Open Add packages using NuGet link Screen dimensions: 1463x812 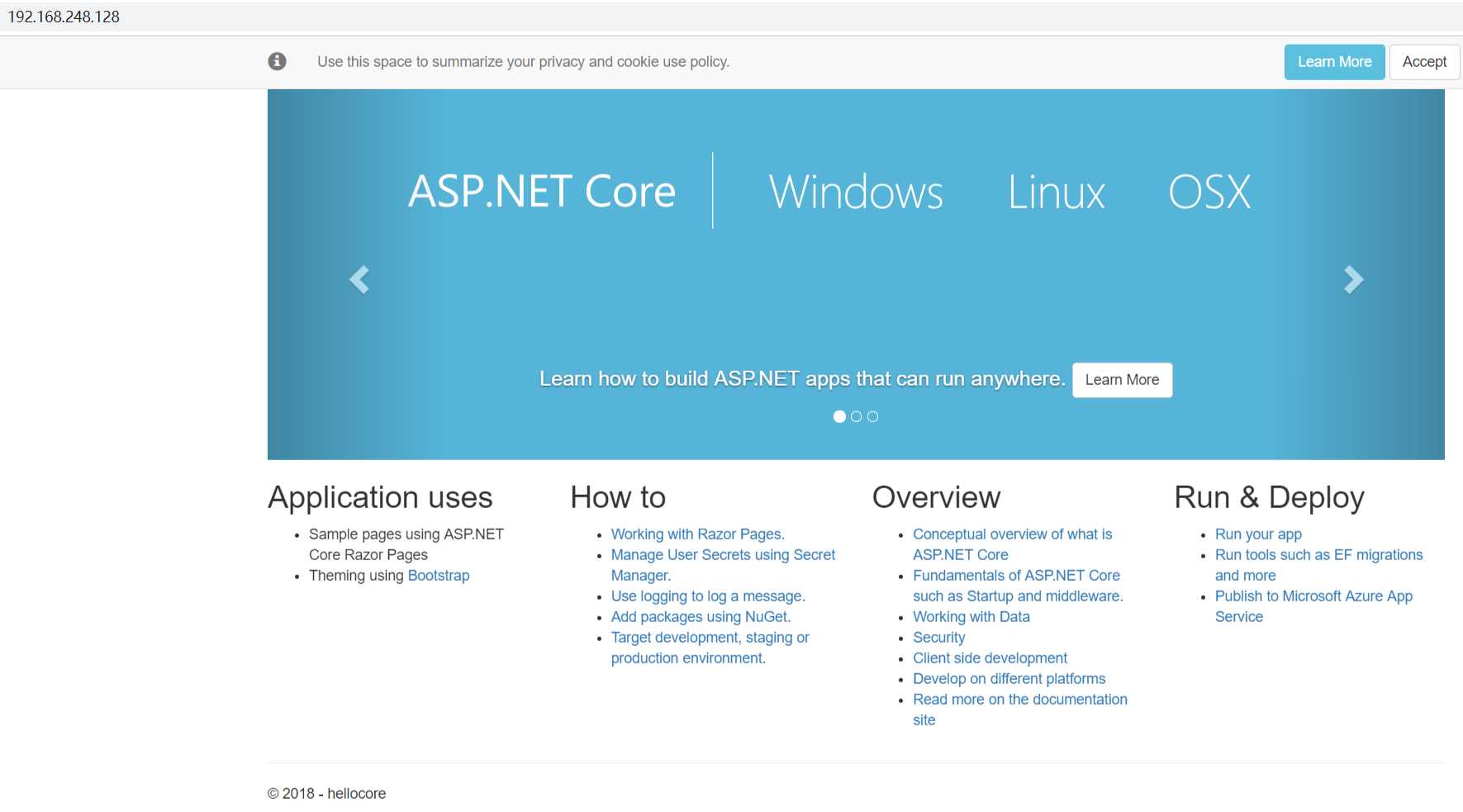(701, 617)
